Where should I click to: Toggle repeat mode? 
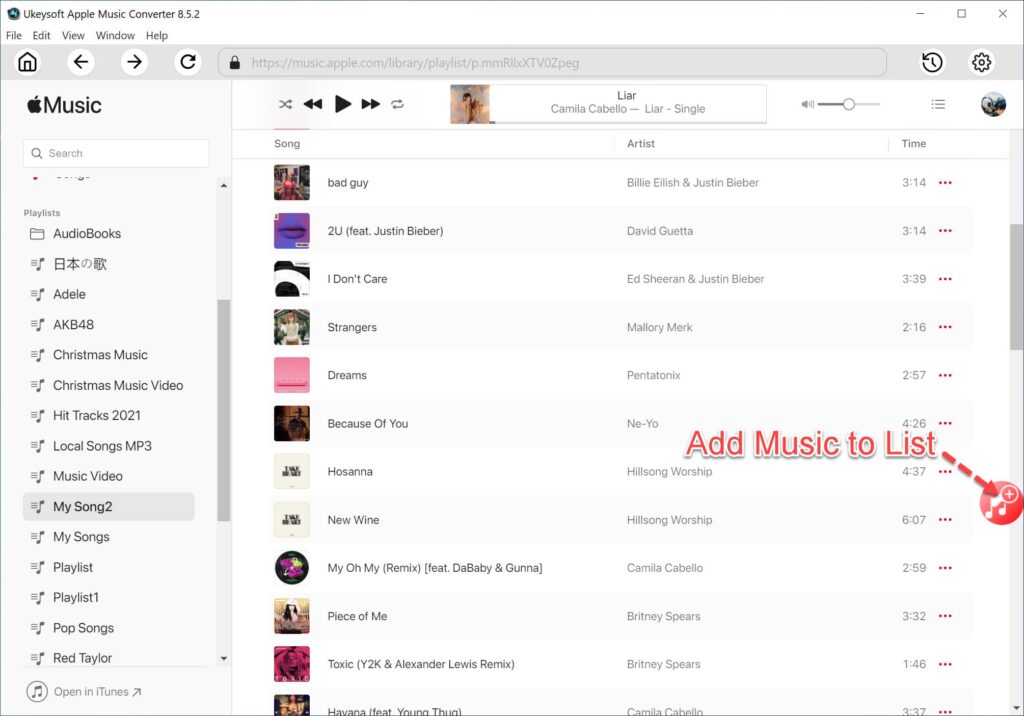[398, 104]
